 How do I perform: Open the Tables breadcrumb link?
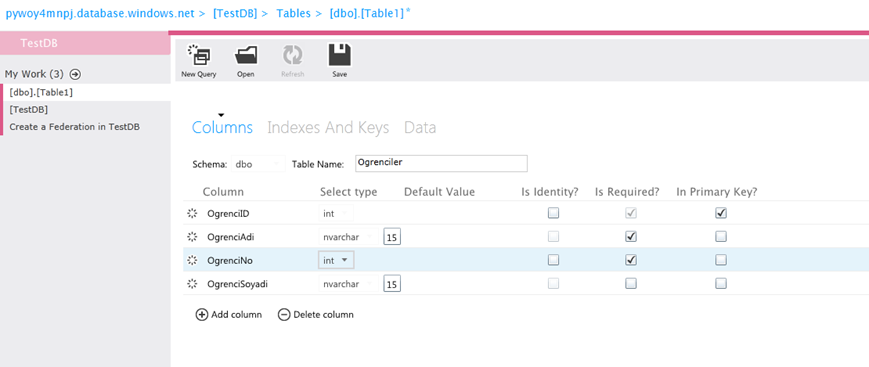click(x=294, y=13)
